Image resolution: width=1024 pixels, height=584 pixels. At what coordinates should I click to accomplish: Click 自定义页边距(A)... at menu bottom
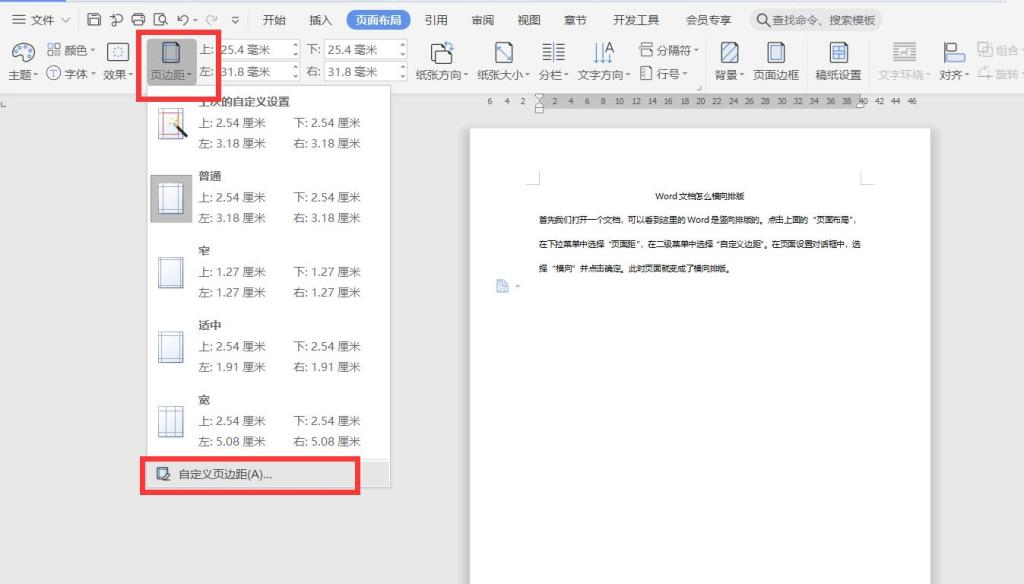[x=225, y=474]
